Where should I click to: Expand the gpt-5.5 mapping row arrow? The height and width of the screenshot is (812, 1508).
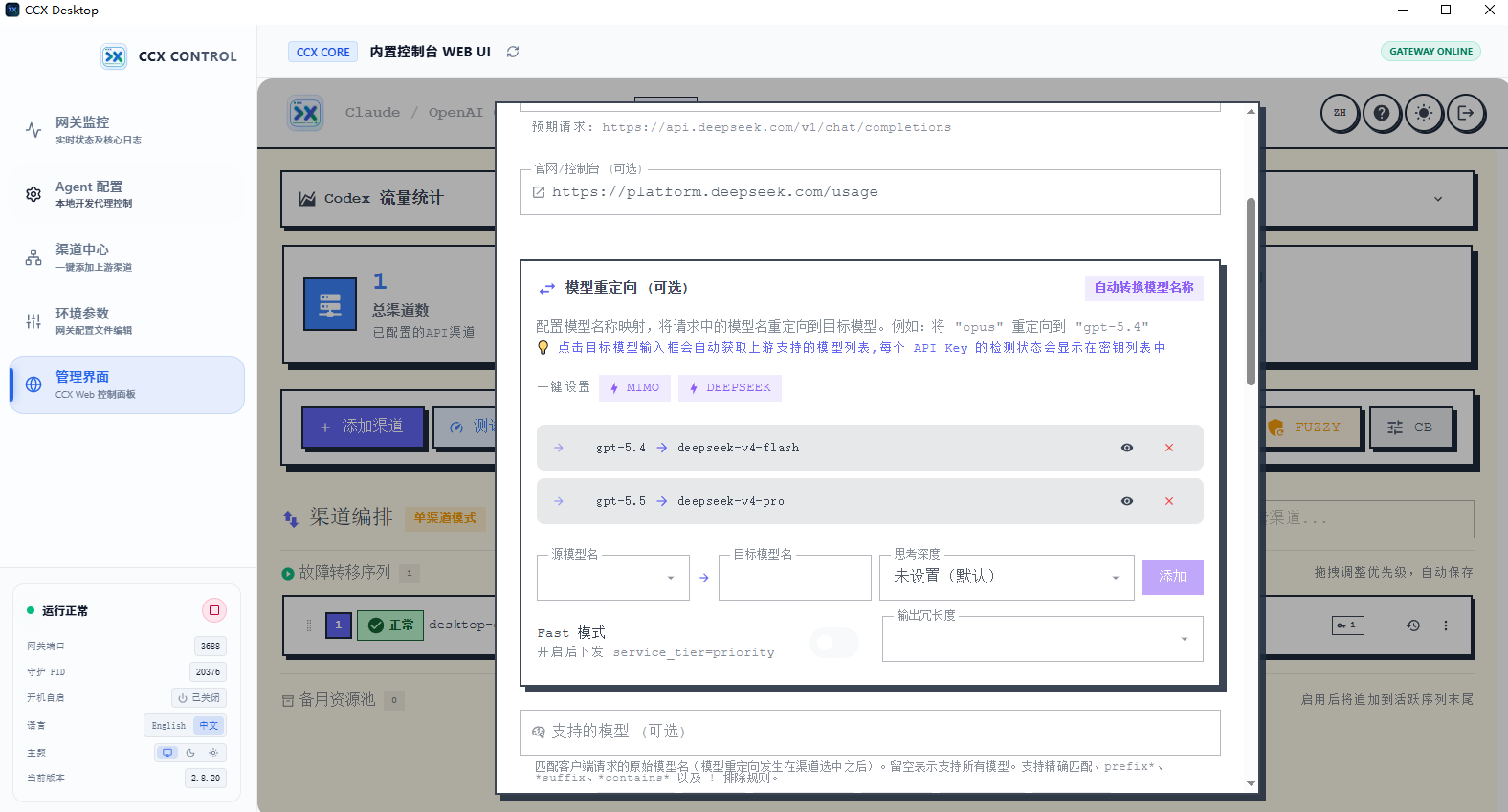[x=559, y=501]
